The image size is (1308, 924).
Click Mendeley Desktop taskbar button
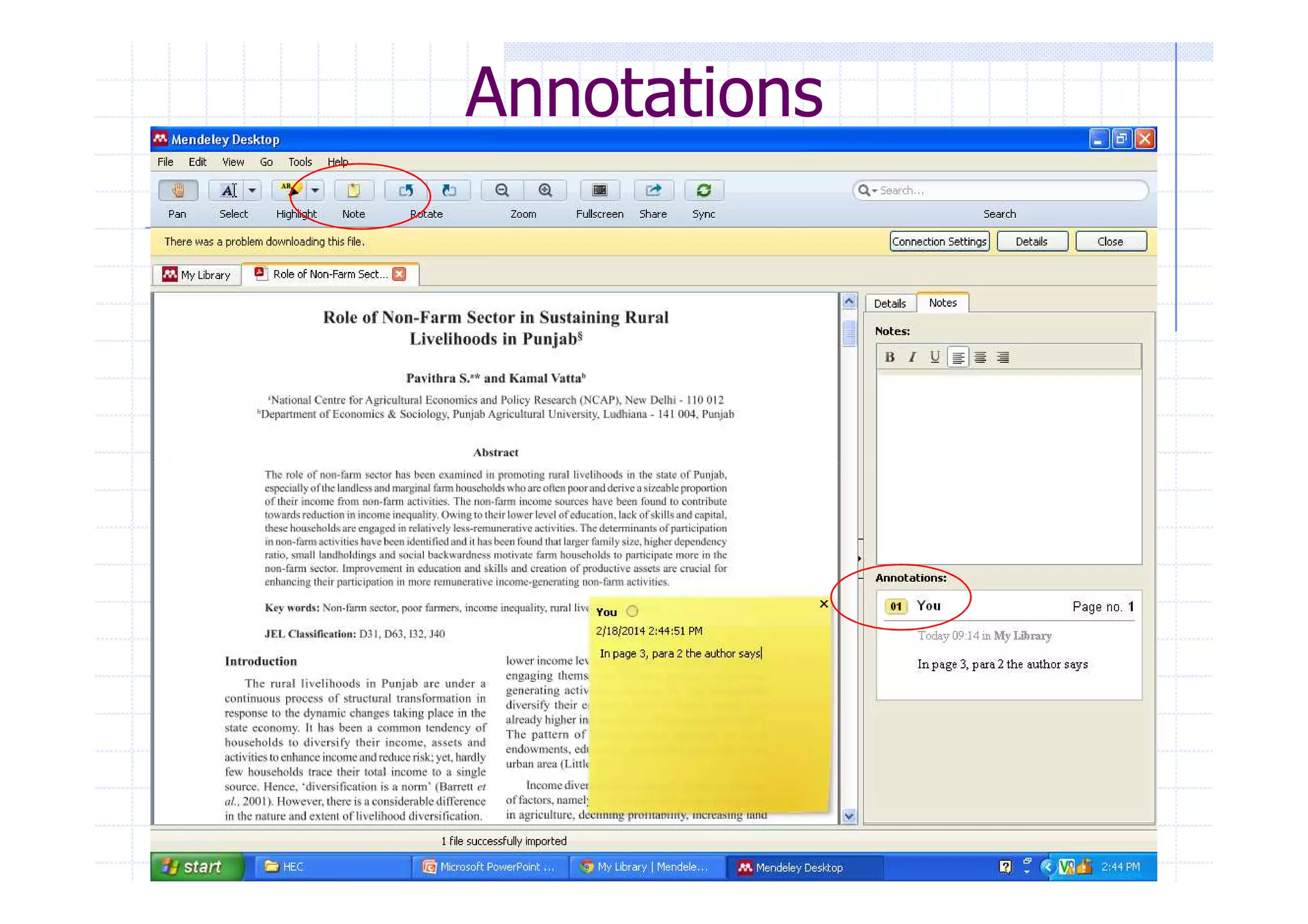point(805,867)
